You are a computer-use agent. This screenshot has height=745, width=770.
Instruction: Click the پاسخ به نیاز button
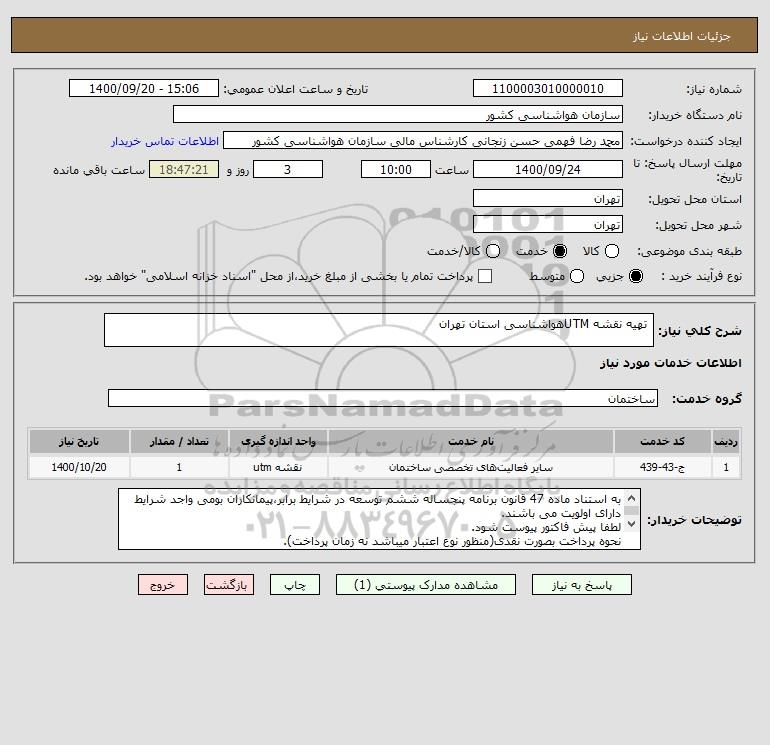point(581,585)
